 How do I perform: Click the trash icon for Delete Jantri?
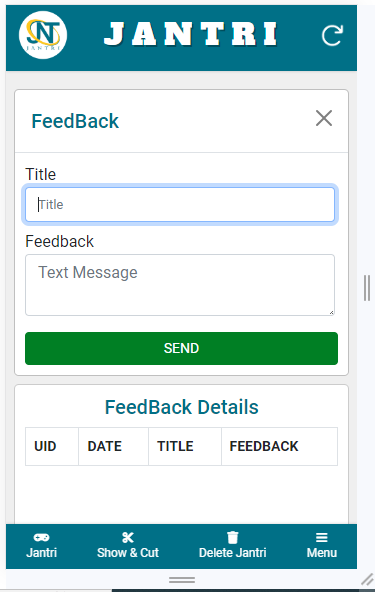[x=233, y=537]
